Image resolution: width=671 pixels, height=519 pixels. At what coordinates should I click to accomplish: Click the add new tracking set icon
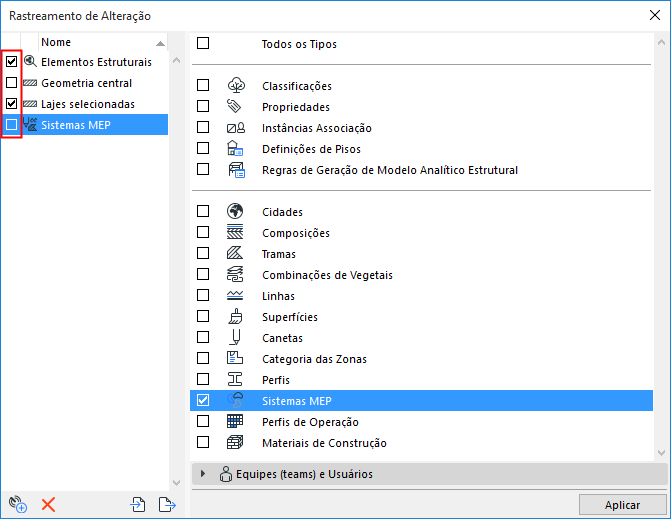point(16,505)
